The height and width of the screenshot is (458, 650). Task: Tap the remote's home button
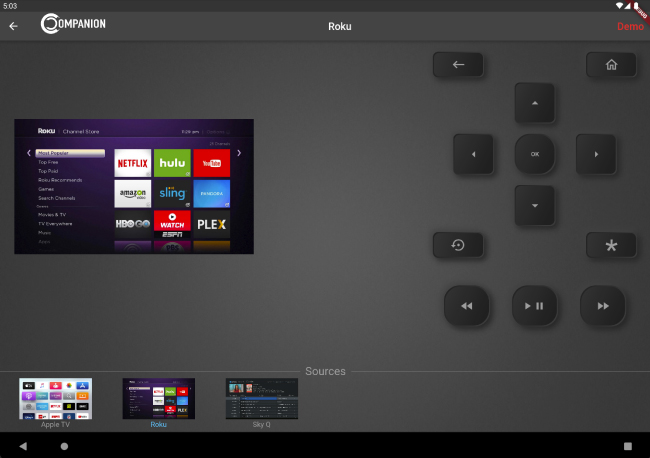pyautogui.click(x=611, y=65)
